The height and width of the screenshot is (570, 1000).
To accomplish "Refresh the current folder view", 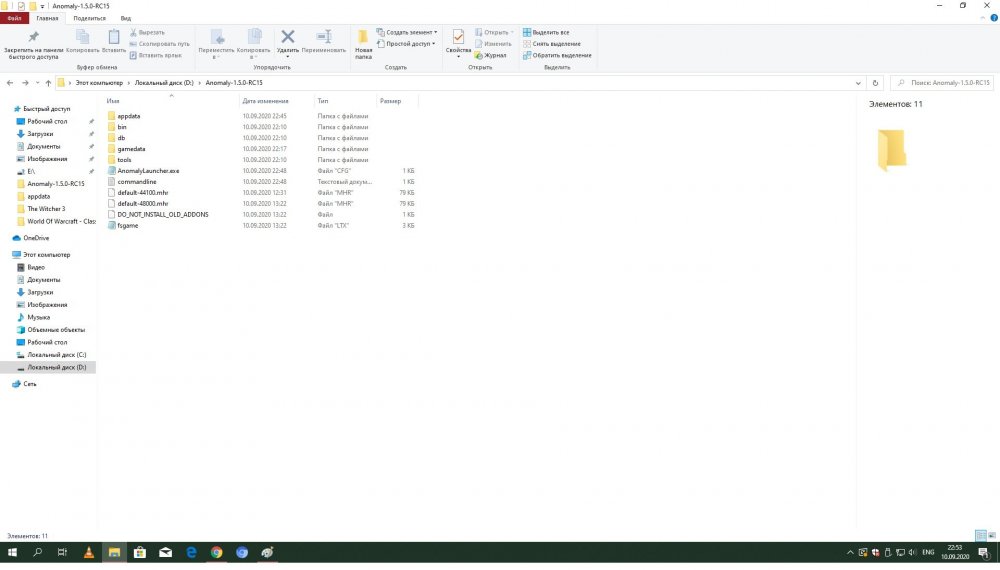I will pos(876,83).
